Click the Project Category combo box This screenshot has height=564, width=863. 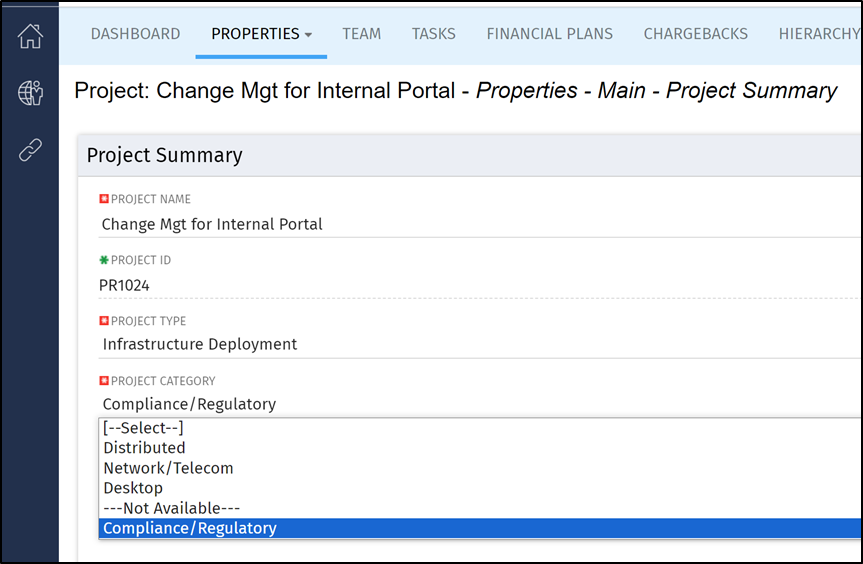(x=470, y=404)
